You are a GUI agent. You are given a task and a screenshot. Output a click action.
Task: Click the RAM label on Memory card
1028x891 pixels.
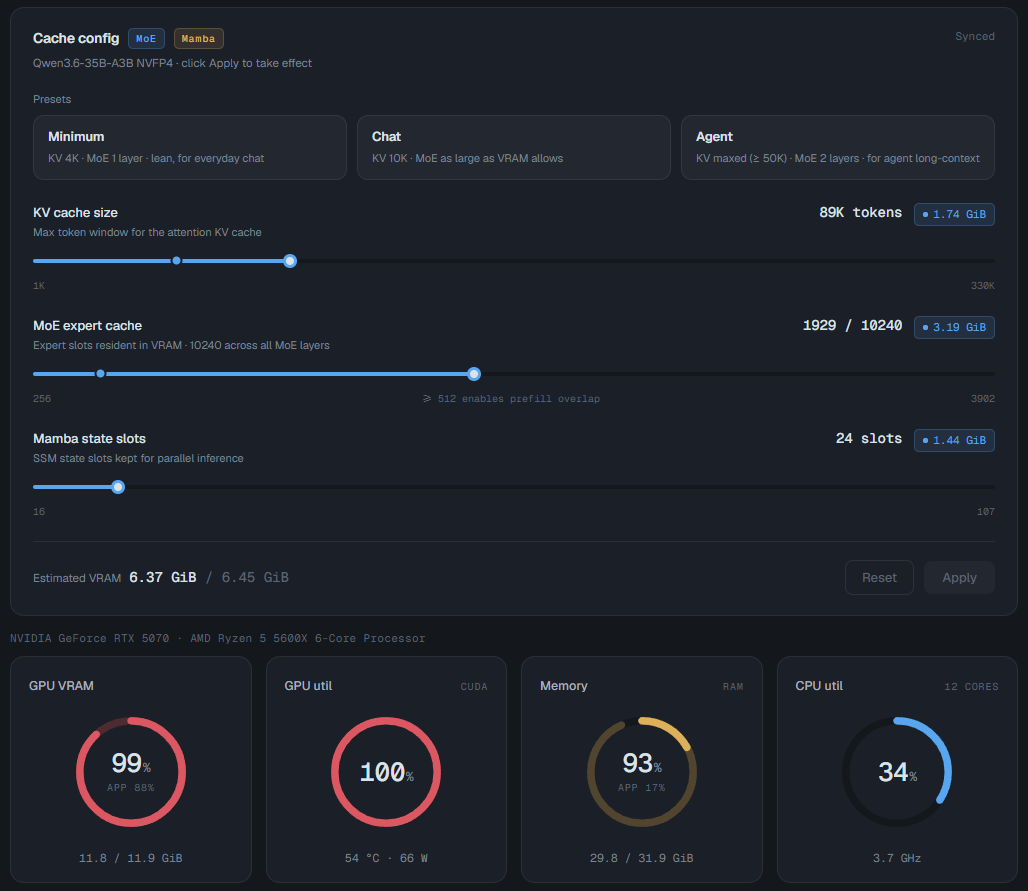pos(733,686)
